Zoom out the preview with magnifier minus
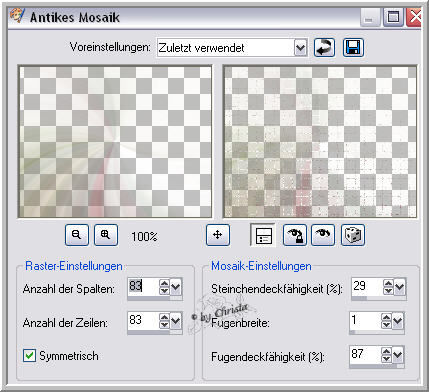 77,235
